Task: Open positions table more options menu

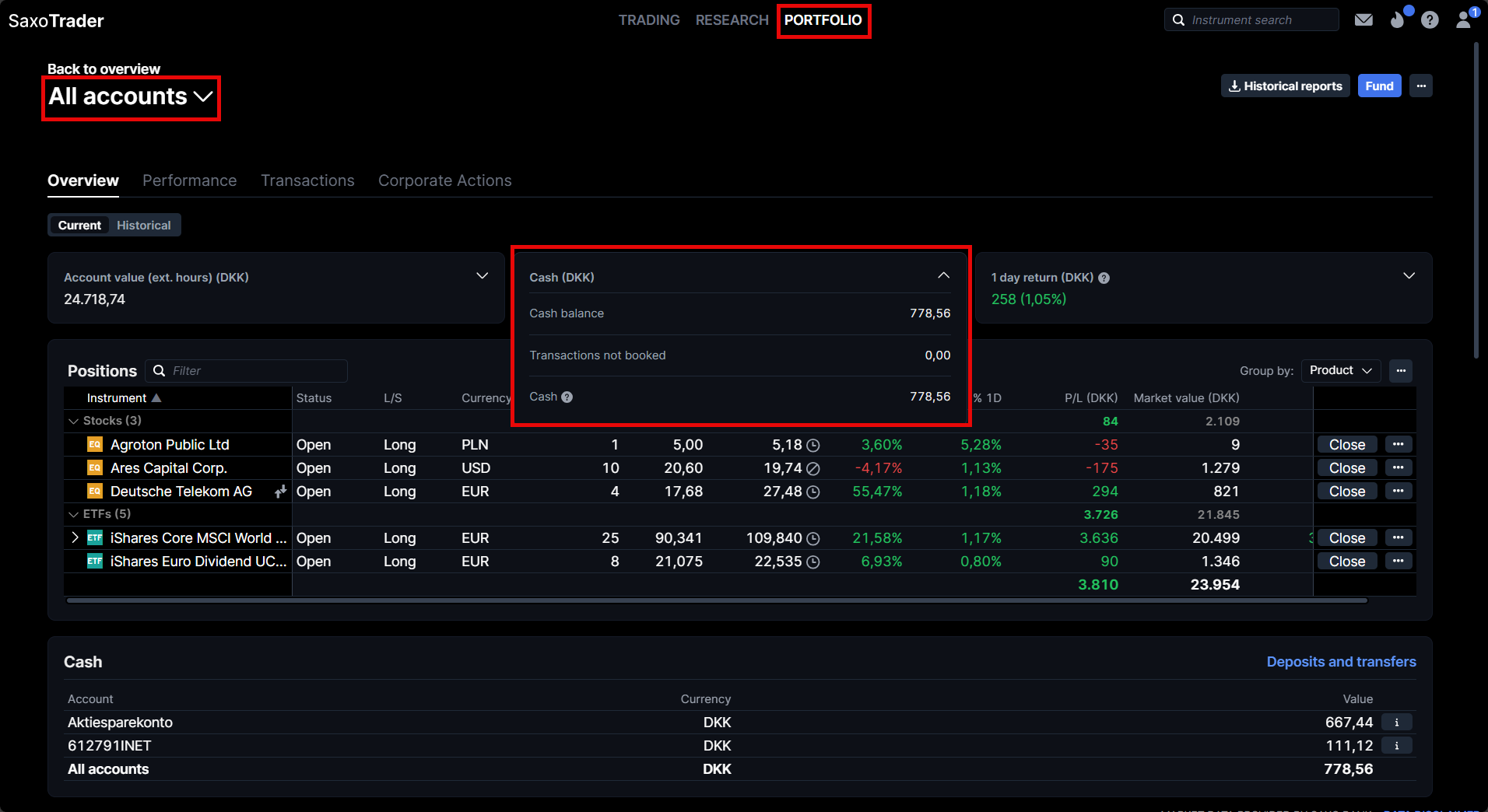Action: point(1401,371)
